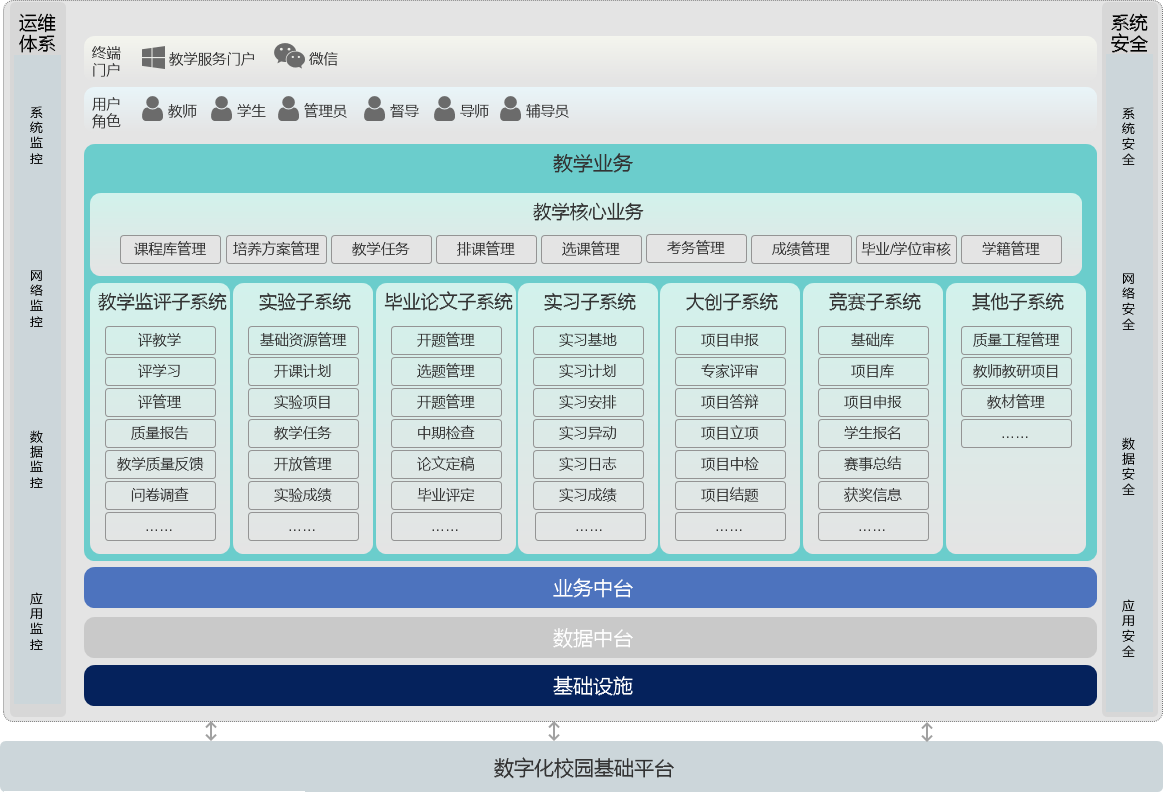Viewport: 1163px width, 807px height.
Task: Click the dark blue 基础设施 bar
Action: click(590, 686)
